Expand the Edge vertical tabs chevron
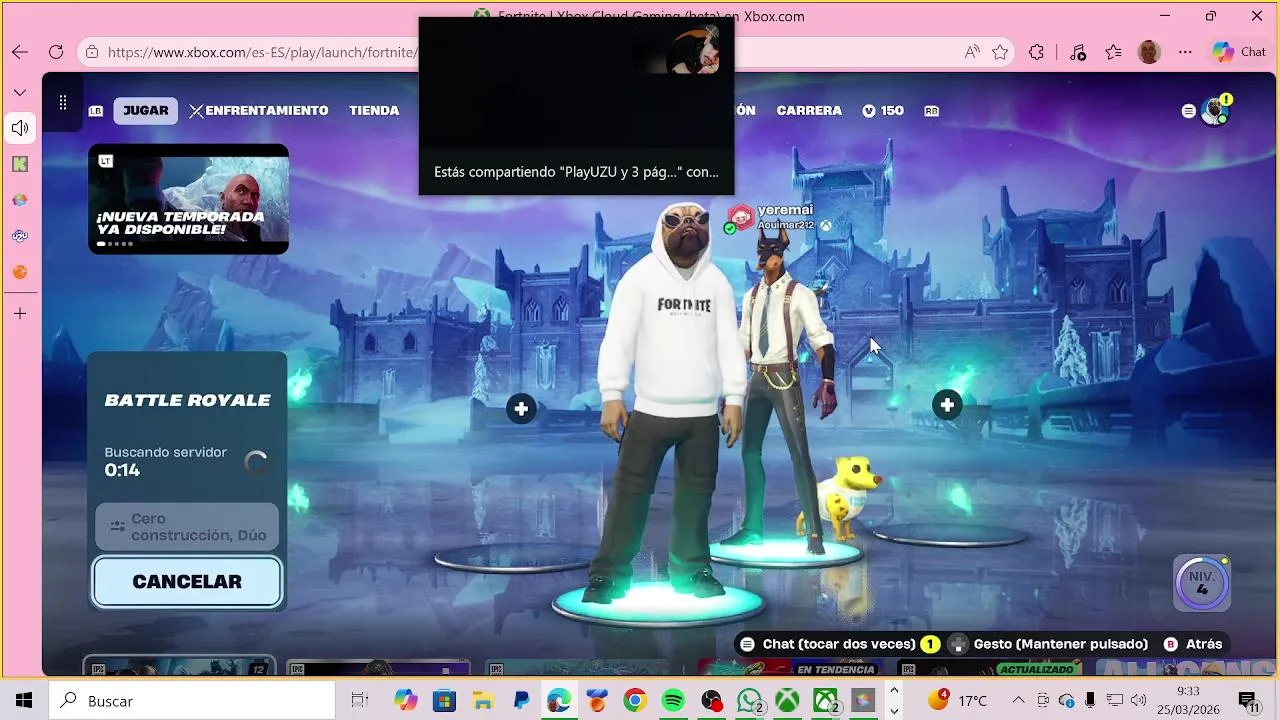Image resolution: width=1280 pixels, height=720 pixels. (20, 92)
